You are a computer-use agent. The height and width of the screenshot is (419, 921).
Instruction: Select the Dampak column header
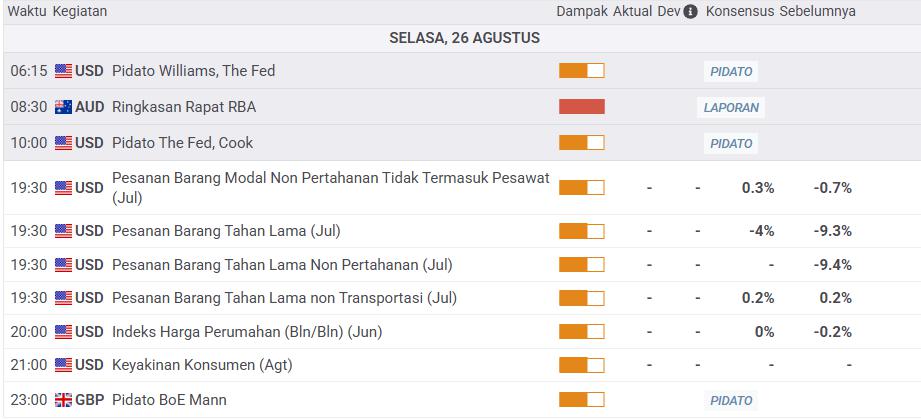click(x=581, y=12)
